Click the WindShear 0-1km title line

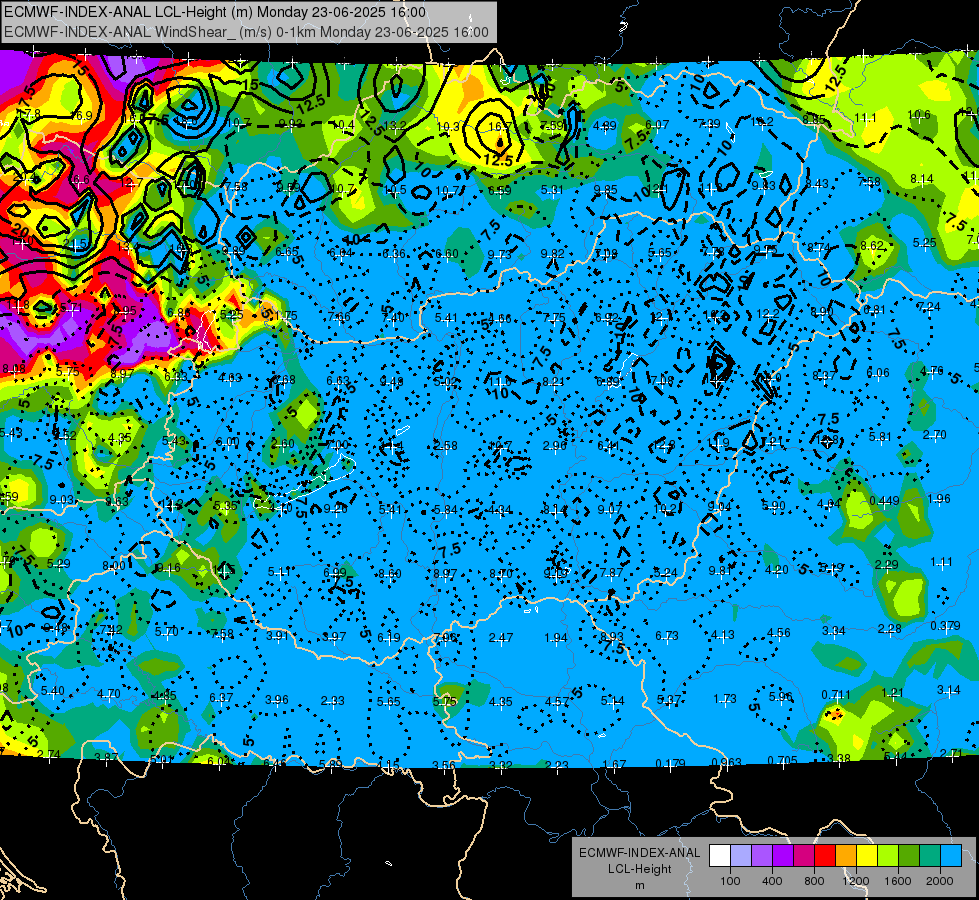point(246,32)
